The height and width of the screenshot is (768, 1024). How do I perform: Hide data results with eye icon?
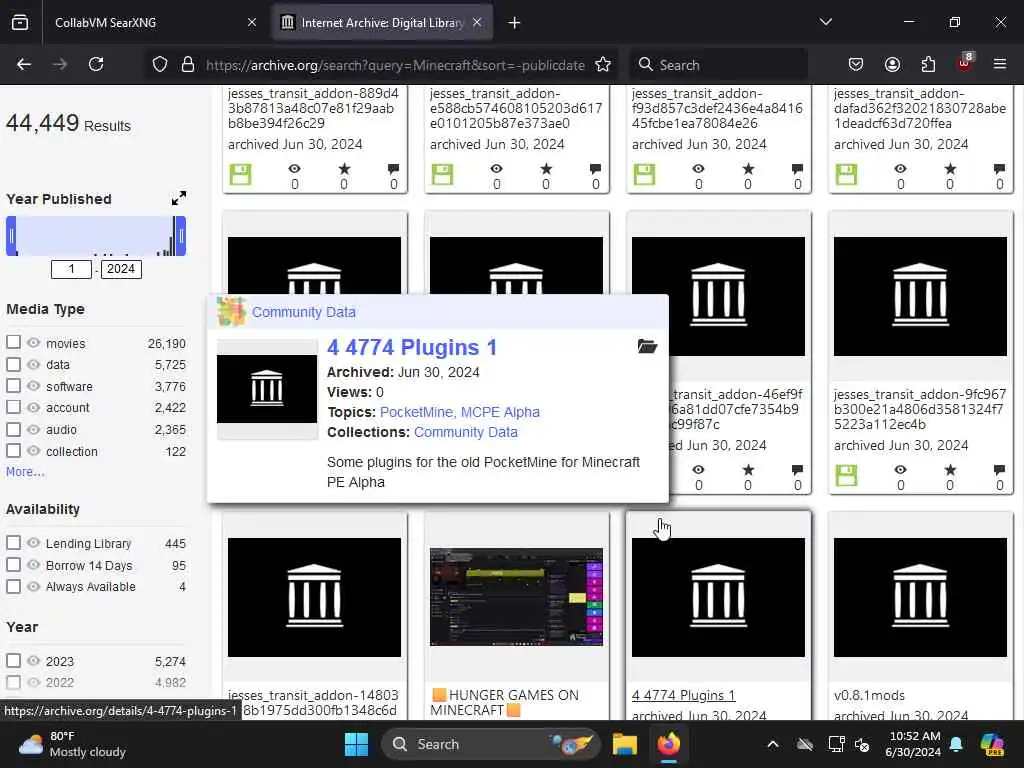[33, 364]
